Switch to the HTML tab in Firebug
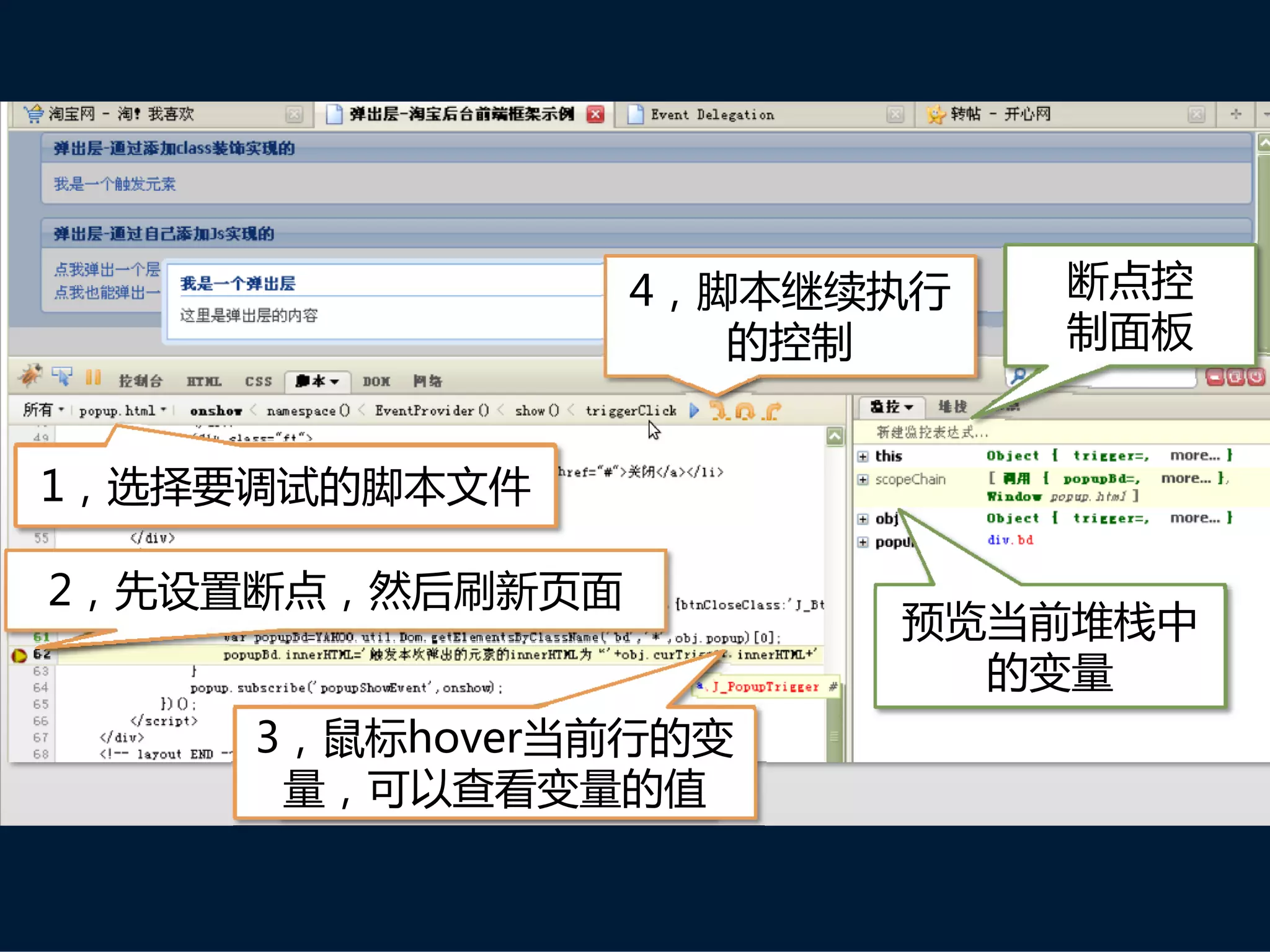Screen dimensions: 1270x952 [204, 382]
